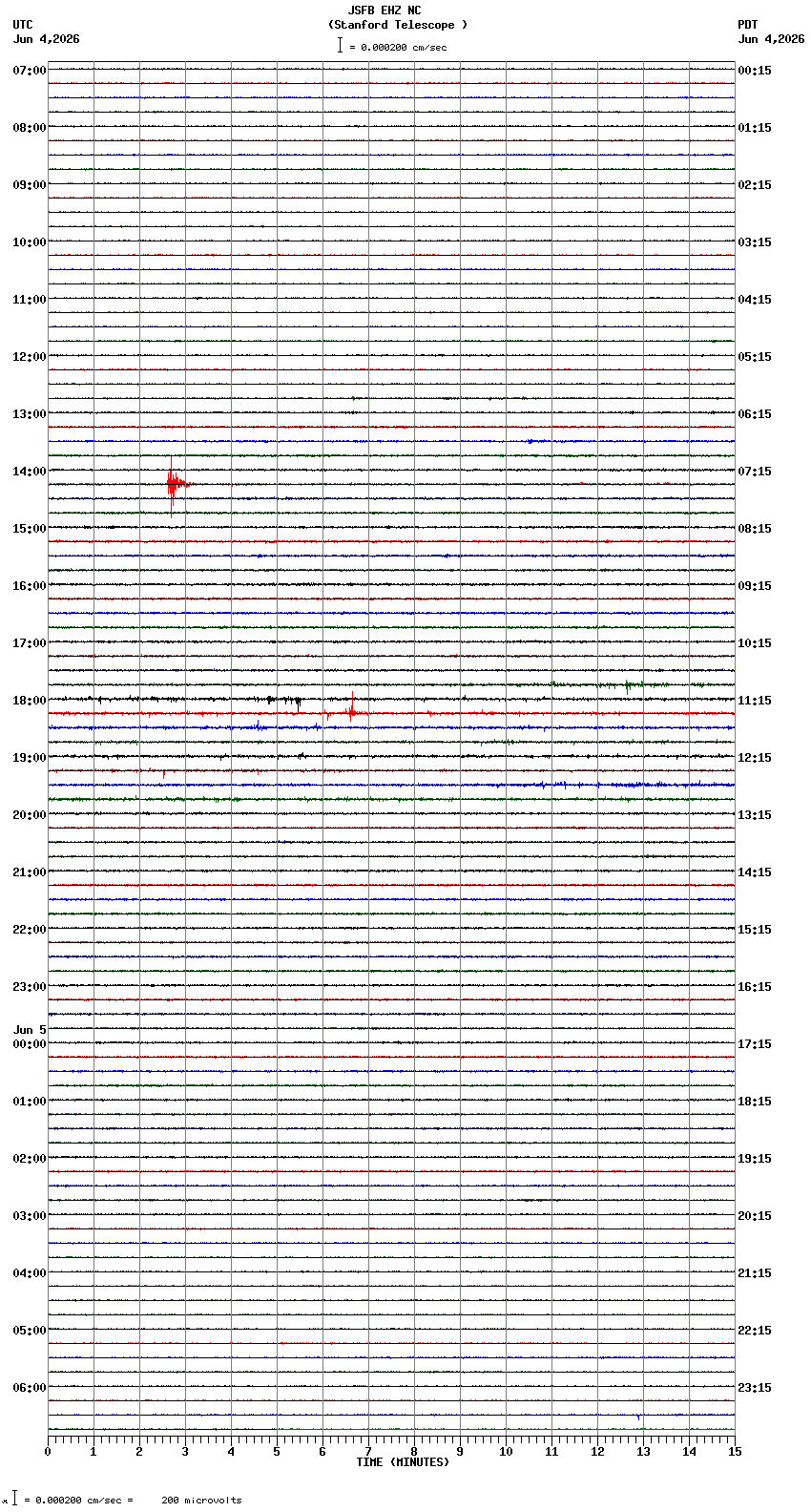This screenshot has width=811, height=1512.
Task: Click the 12:15 PDT time label
Action: [x=755, y=758]
